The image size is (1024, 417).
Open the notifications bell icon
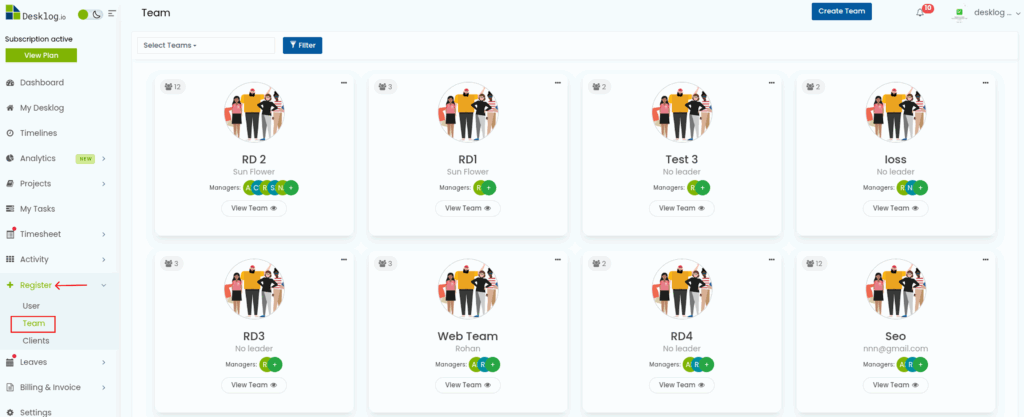pyautogui.click(x=920, y=13)
